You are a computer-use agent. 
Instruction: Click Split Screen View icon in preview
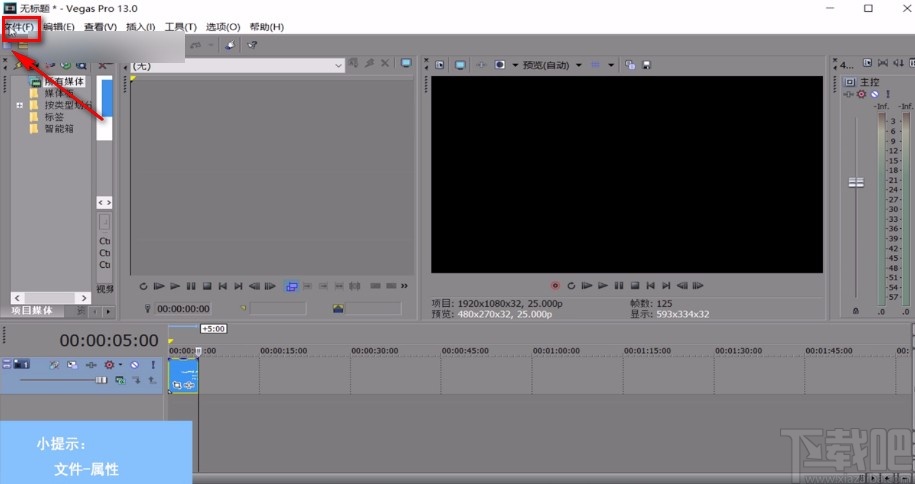point(500,65)
